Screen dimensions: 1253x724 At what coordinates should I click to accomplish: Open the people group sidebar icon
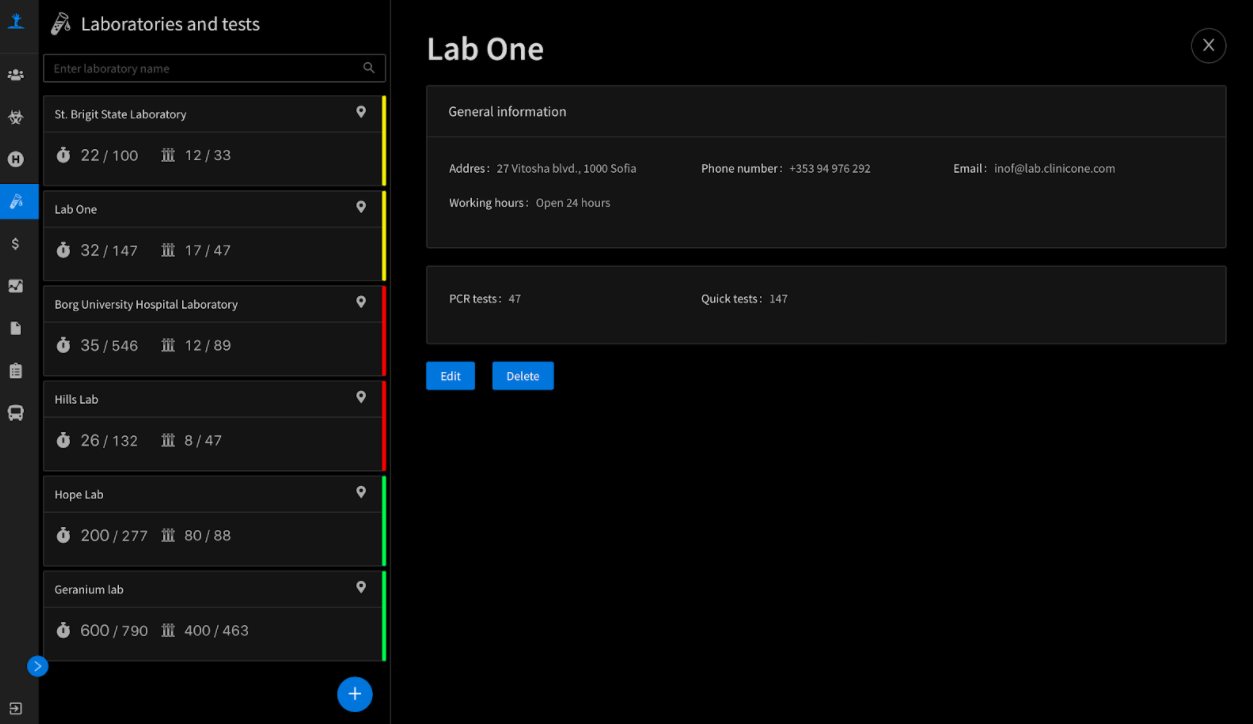16,75
